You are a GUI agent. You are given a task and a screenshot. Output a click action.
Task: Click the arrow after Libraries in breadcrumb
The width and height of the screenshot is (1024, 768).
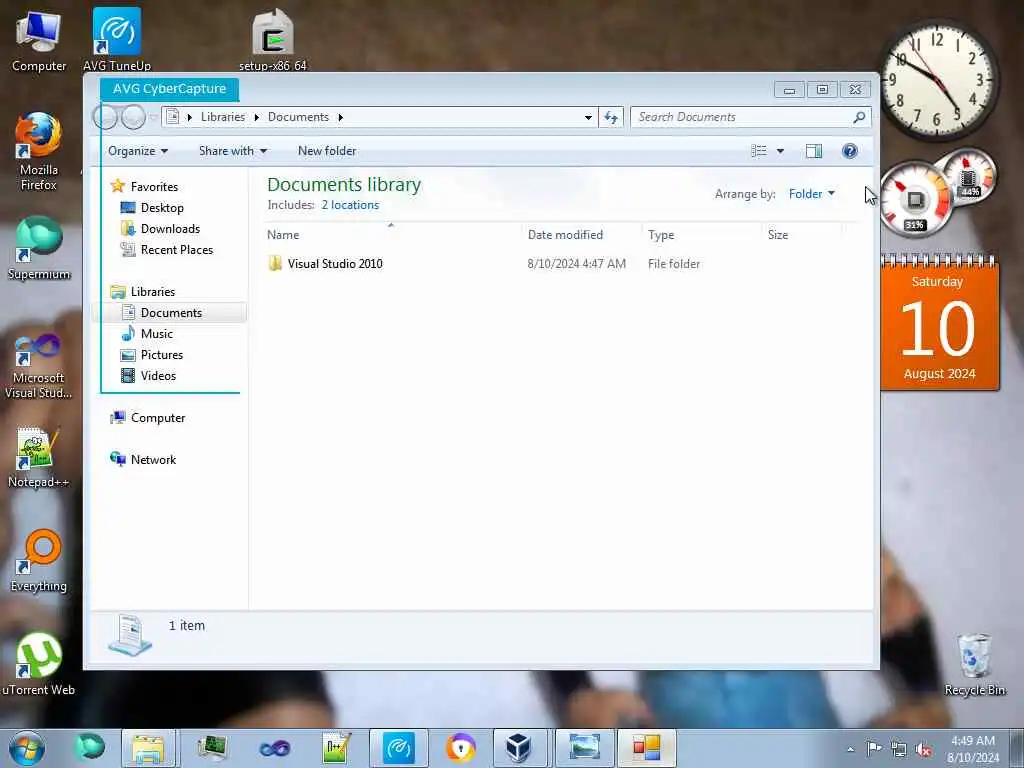[x=257, y=118]
